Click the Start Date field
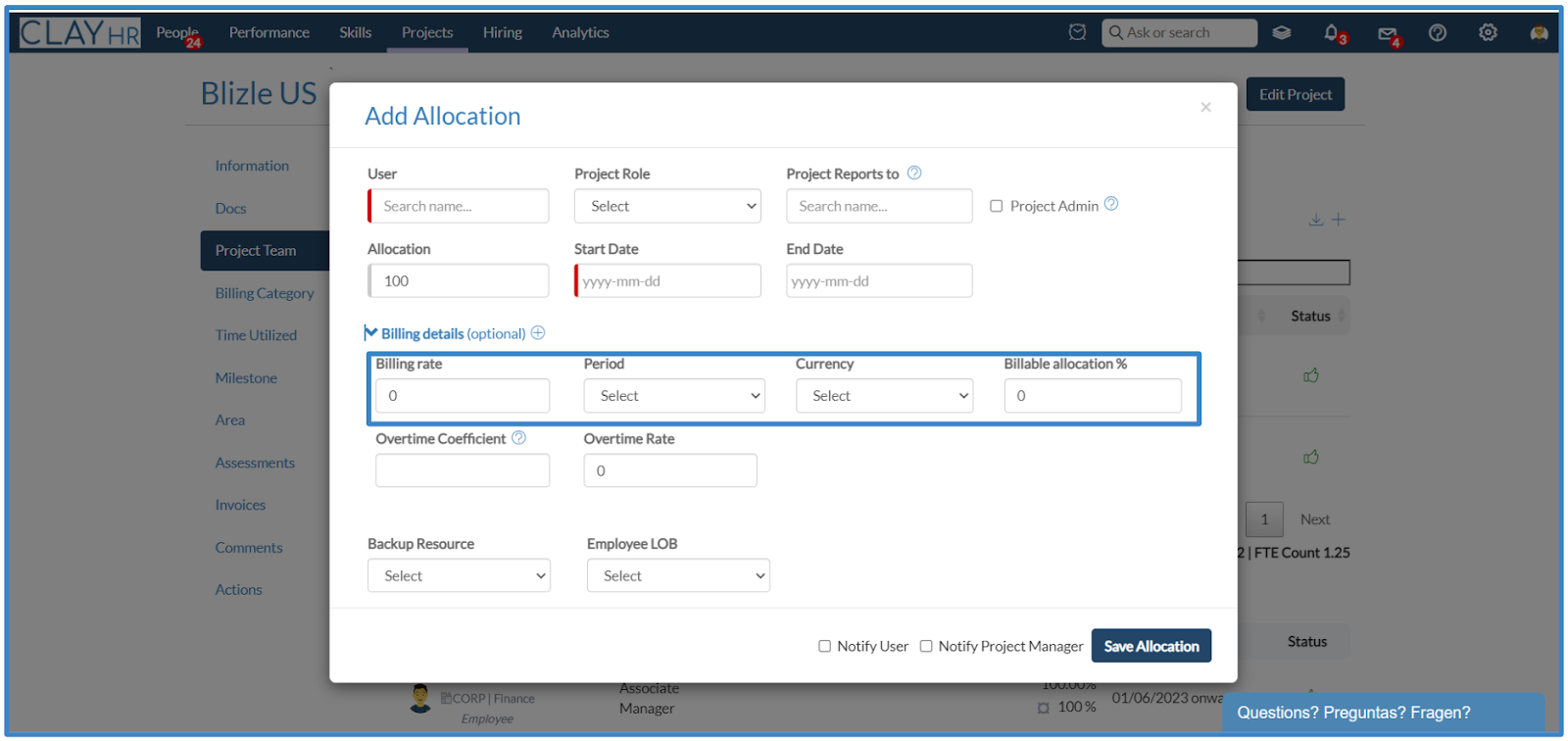The height and width of the screenshot is (741, 1568). click(x=667, y=280)
